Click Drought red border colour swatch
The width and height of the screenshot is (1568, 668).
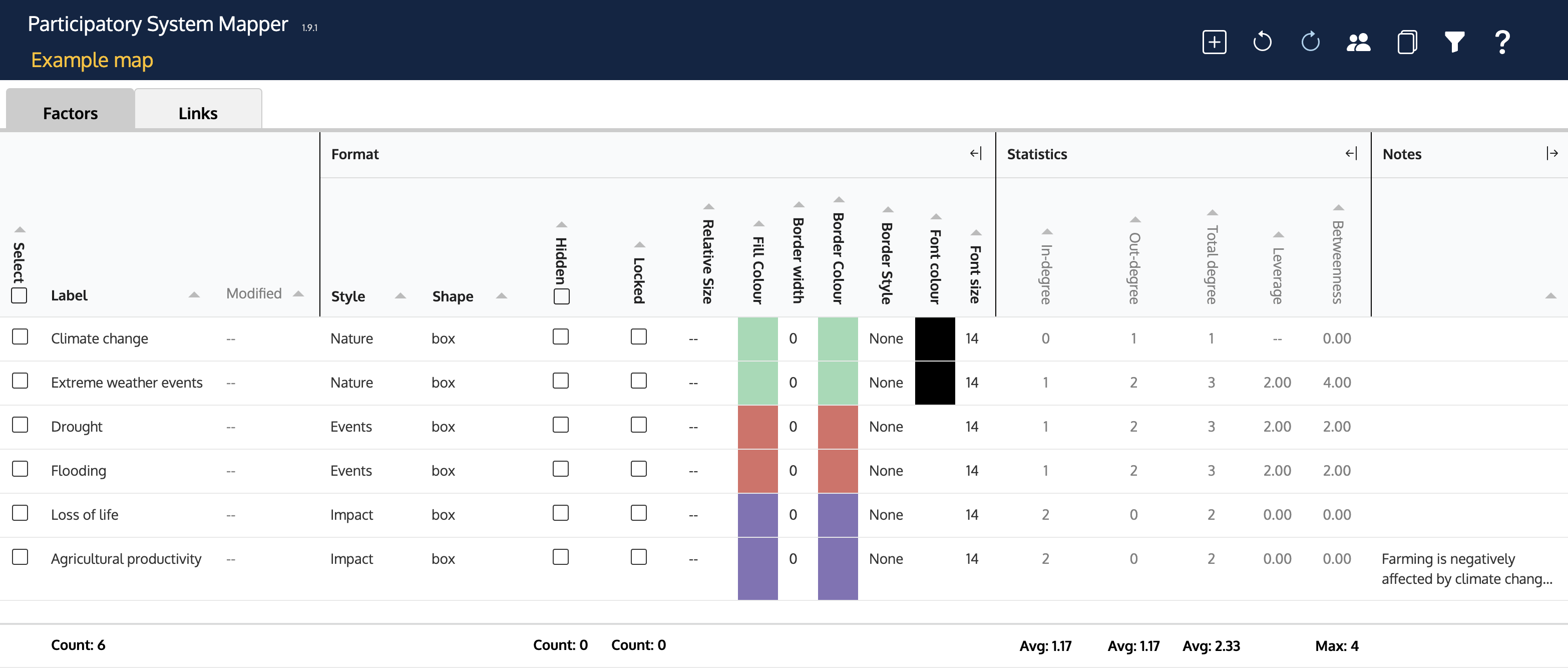point(838,427)
